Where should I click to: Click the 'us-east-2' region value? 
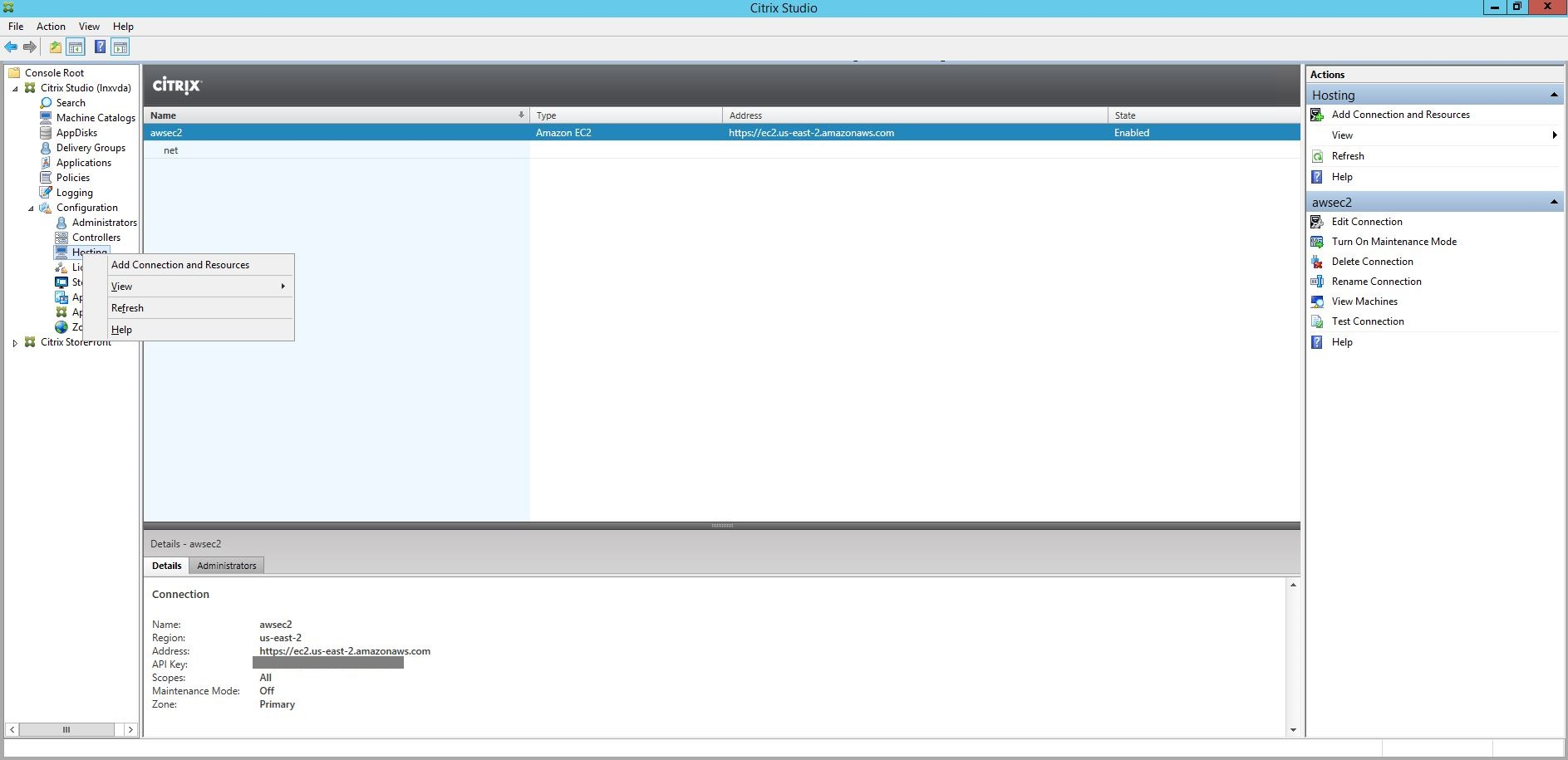coord(280,638)
